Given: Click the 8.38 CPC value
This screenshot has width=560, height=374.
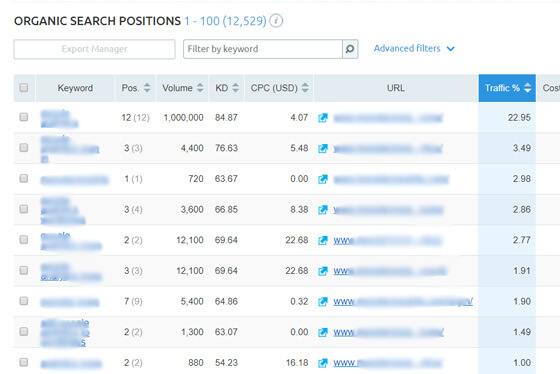Looking at the screenshot, I should click(299, 209).
